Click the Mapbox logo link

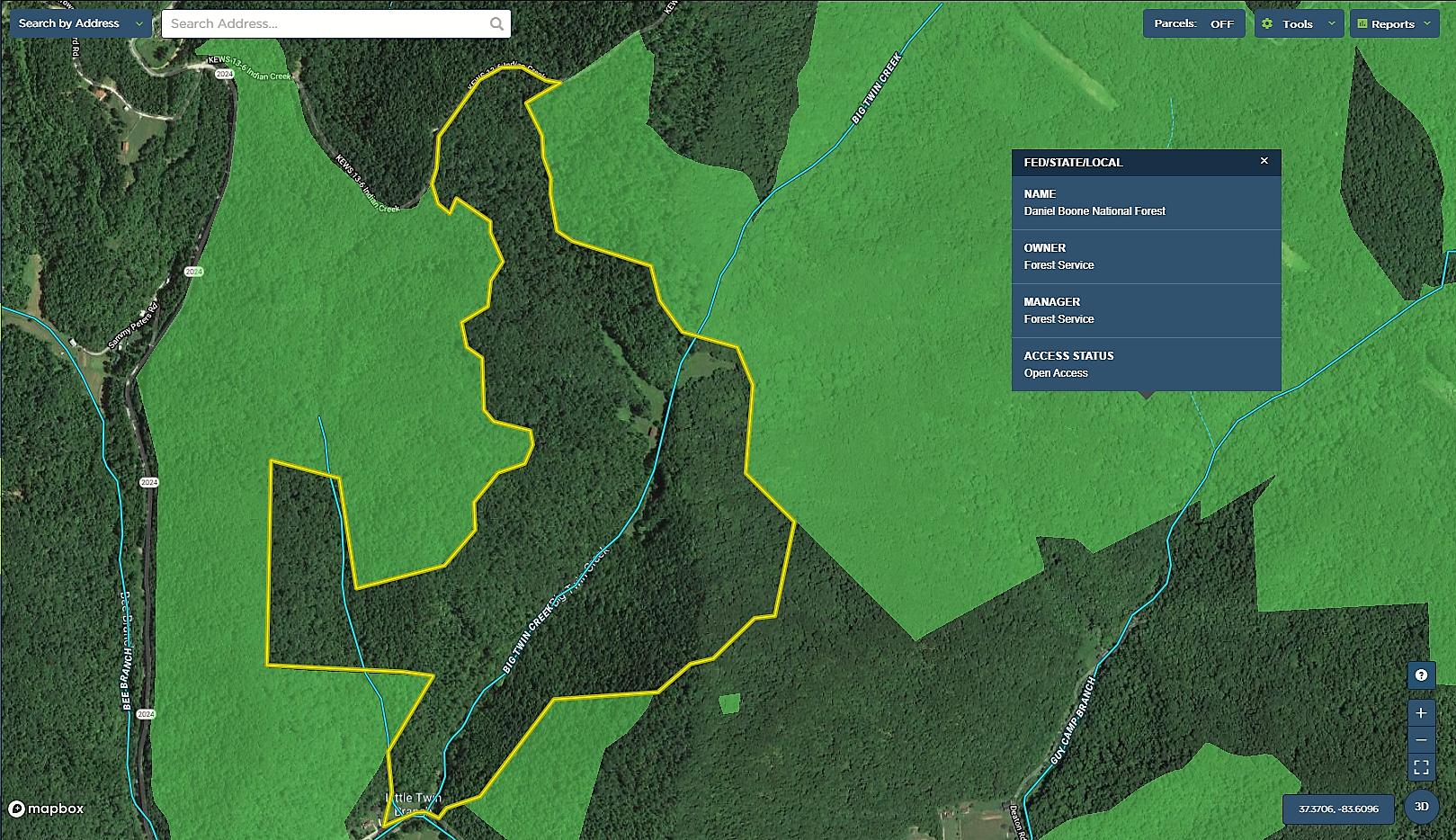pyautogui.click(x=47, y=809)
